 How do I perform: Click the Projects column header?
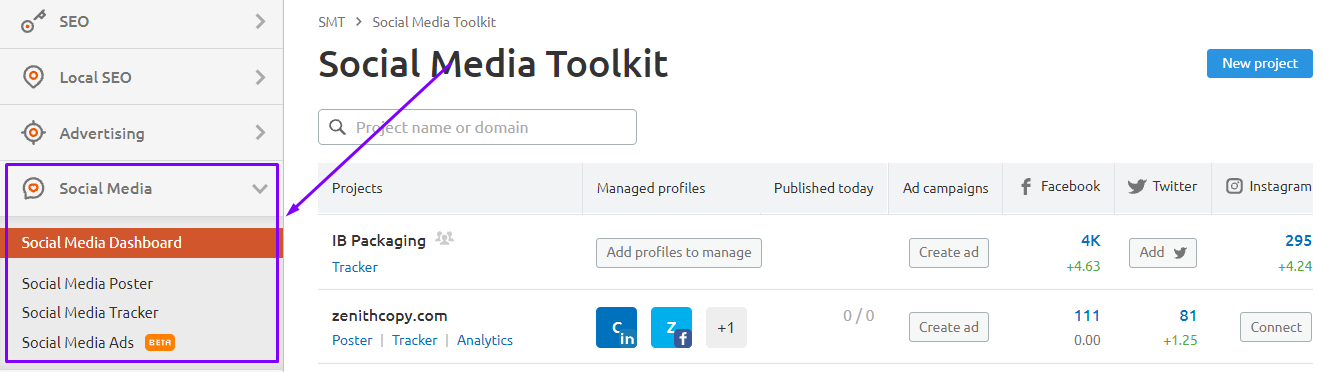tap(357, 188)
